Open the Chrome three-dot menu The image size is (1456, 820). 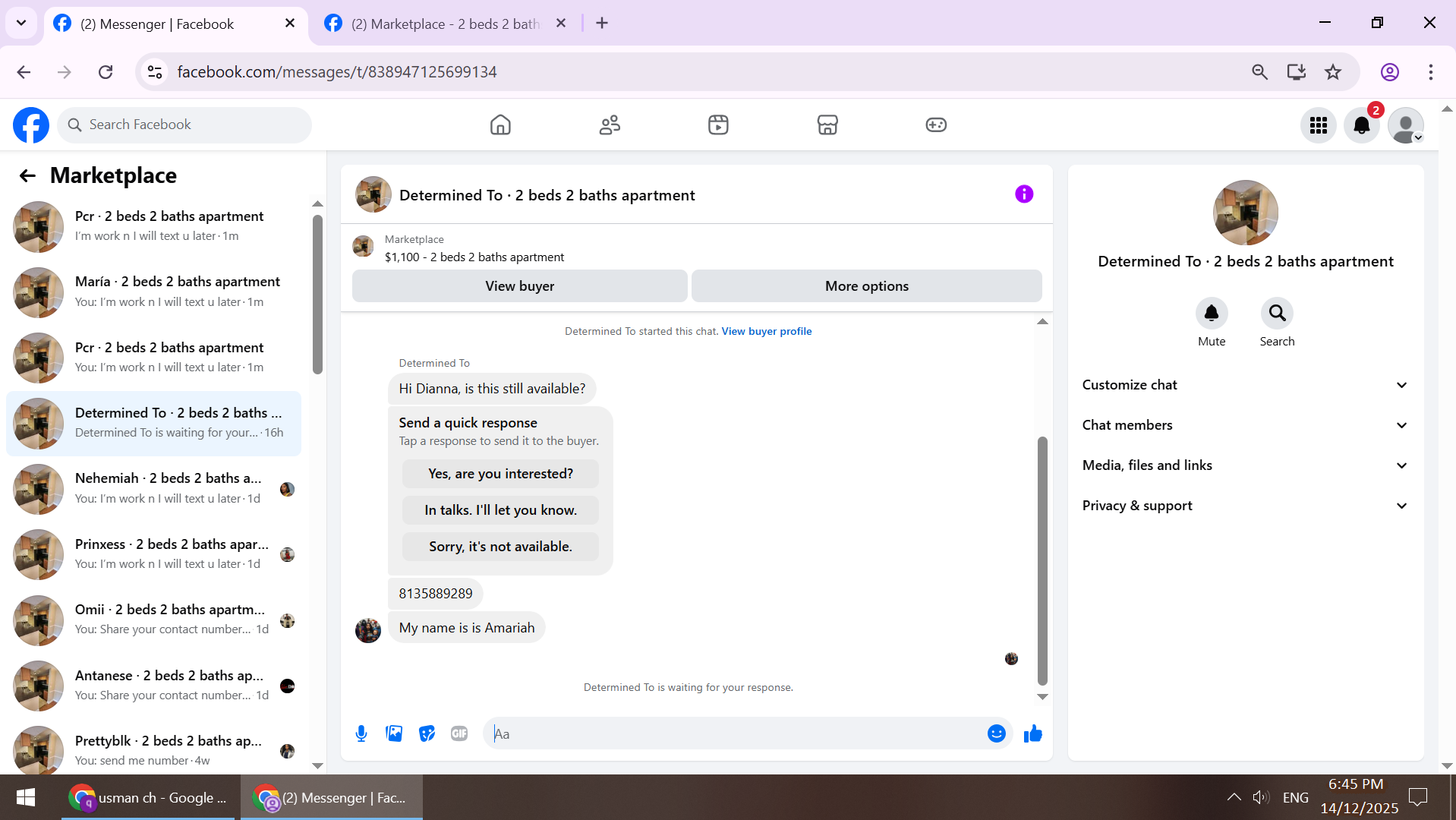1431,72
